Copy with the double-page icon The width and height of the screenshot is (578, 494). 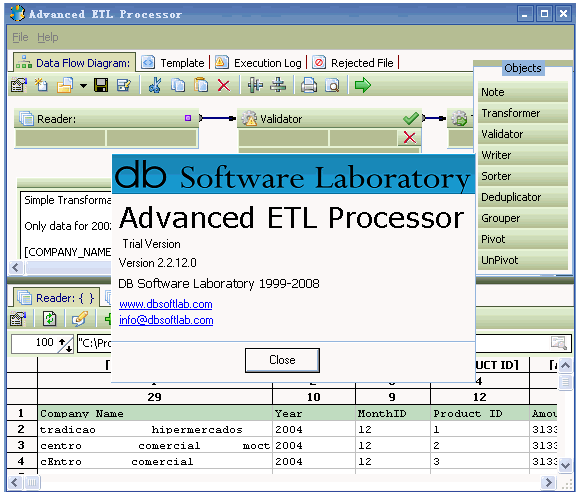tap(178, 85)
